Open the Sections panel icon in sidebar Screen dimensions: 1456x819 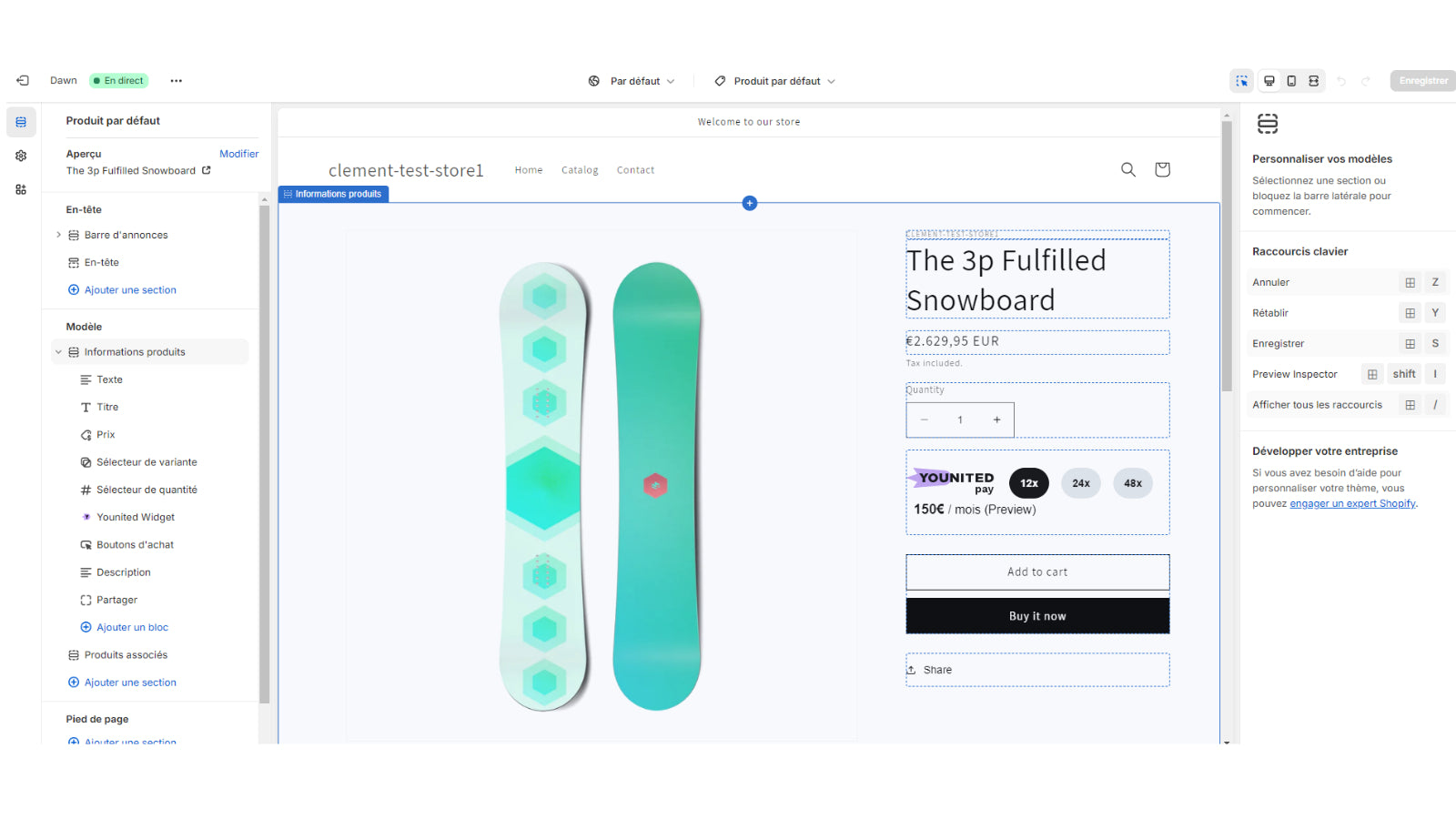(21, 122)
